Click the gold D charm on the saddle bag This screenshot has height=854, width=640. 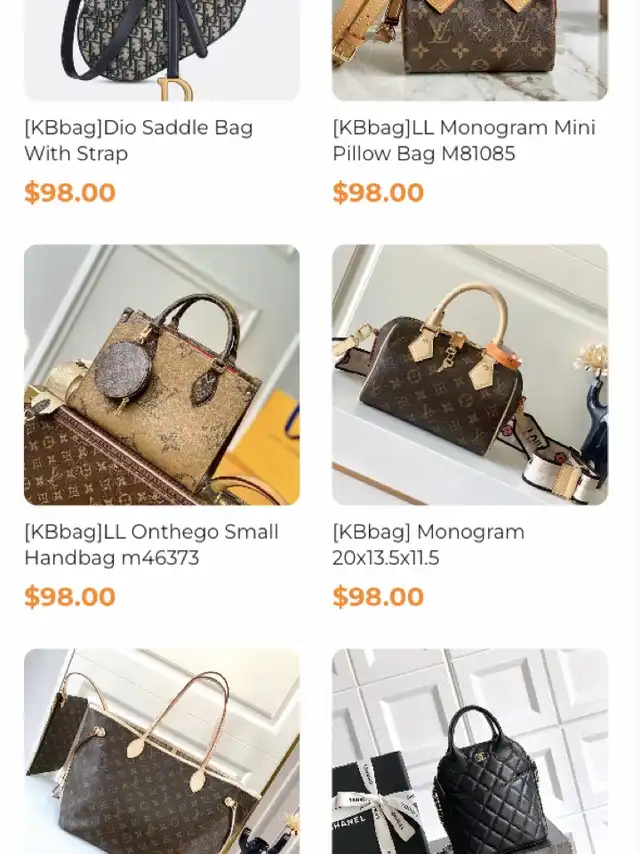point(175,90)
